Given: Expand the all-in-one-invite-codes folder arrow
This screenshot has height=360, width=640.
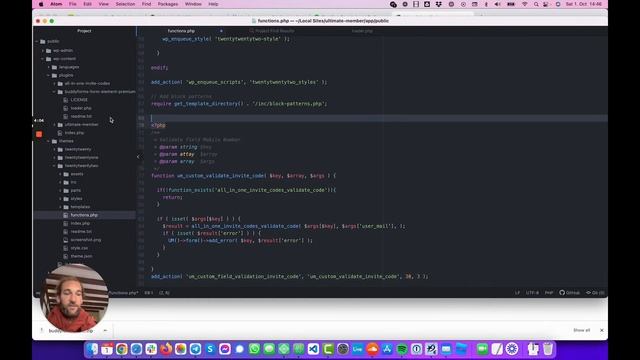Looking at the screenshot, I should point(55,83).
